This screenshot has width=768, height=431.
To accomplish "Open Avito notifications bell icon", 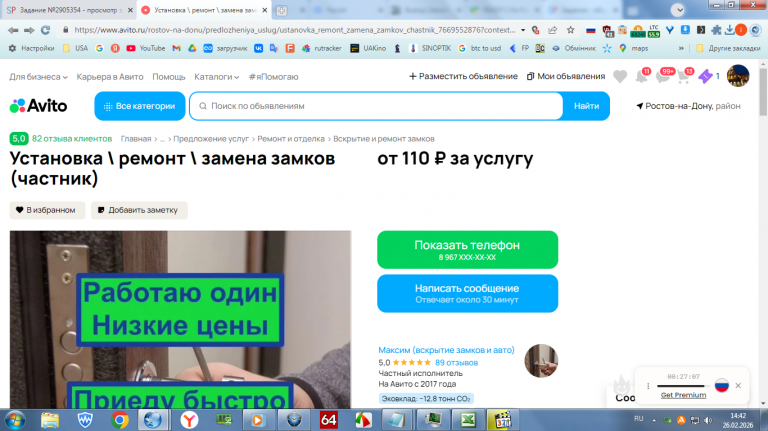I will (642, 76).
